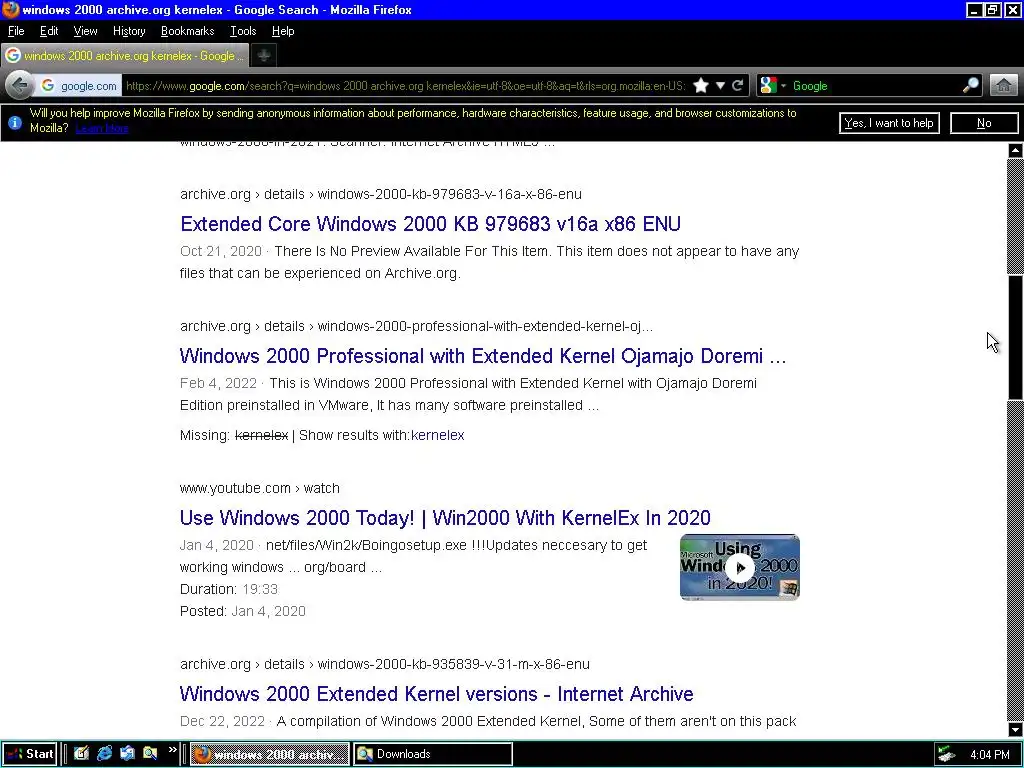Click into the Google search box field
Viewport: 1024px width, 768px height.
[x=875, y=86]
